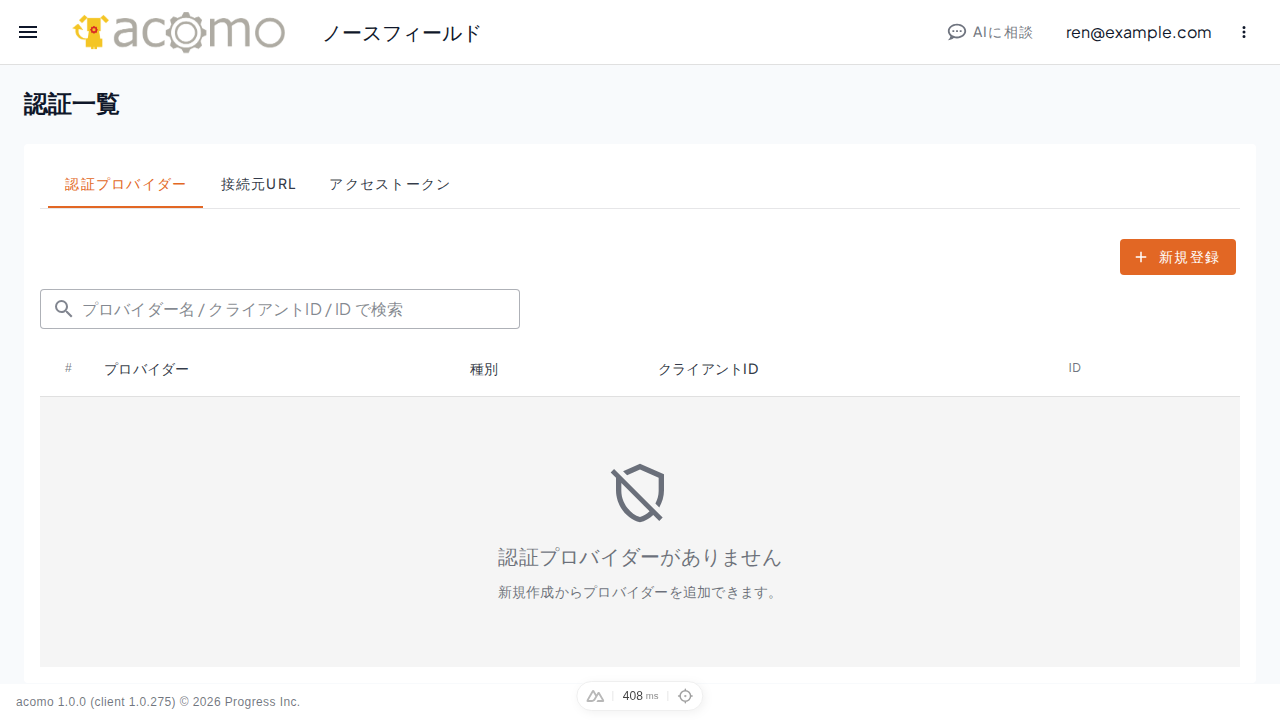Click the devtools mountain logo icon
The image size is (1280, 720).
(595, 696)
